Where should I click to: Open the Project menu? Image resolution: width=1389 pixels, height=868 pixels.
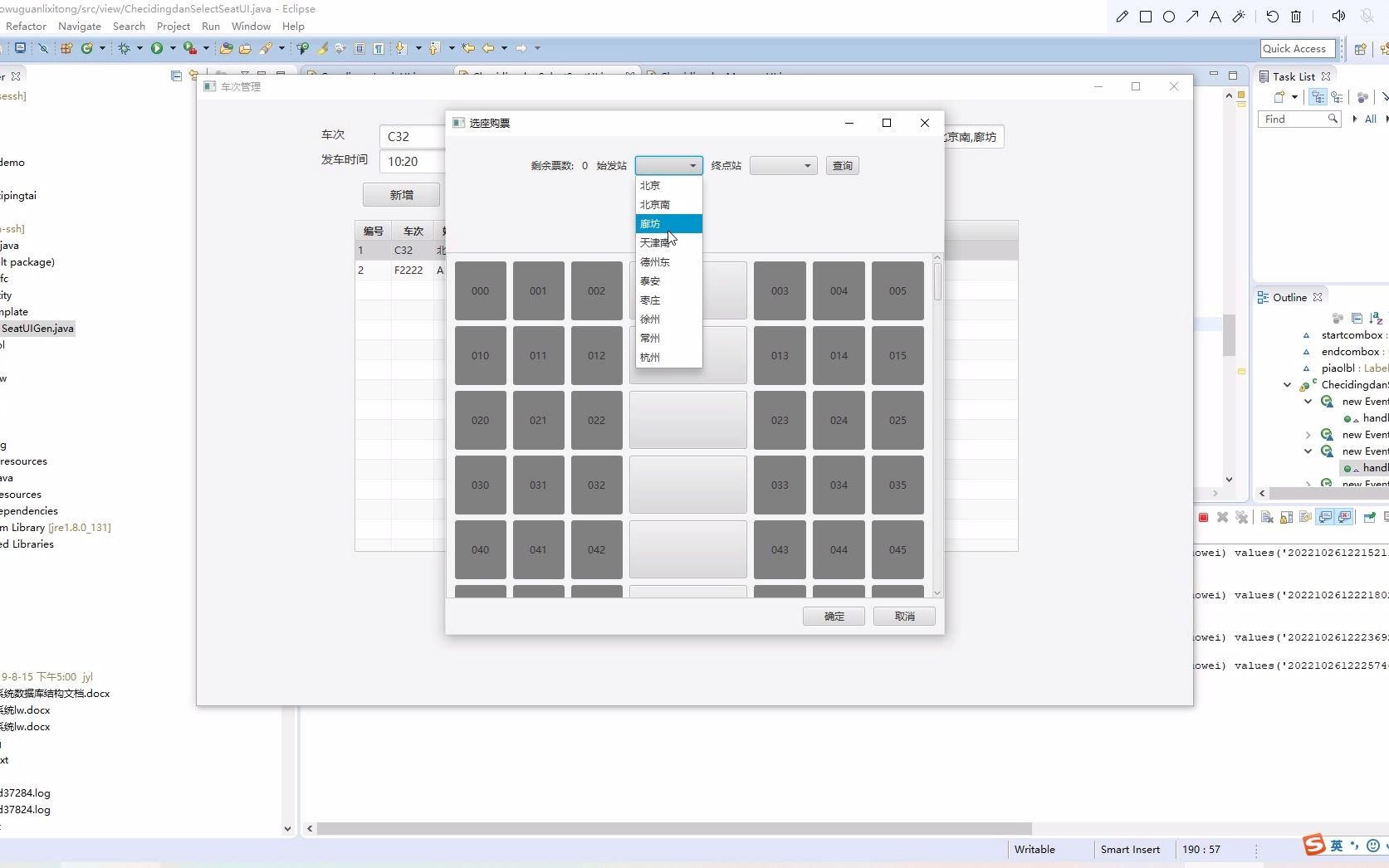click(174, 27)
